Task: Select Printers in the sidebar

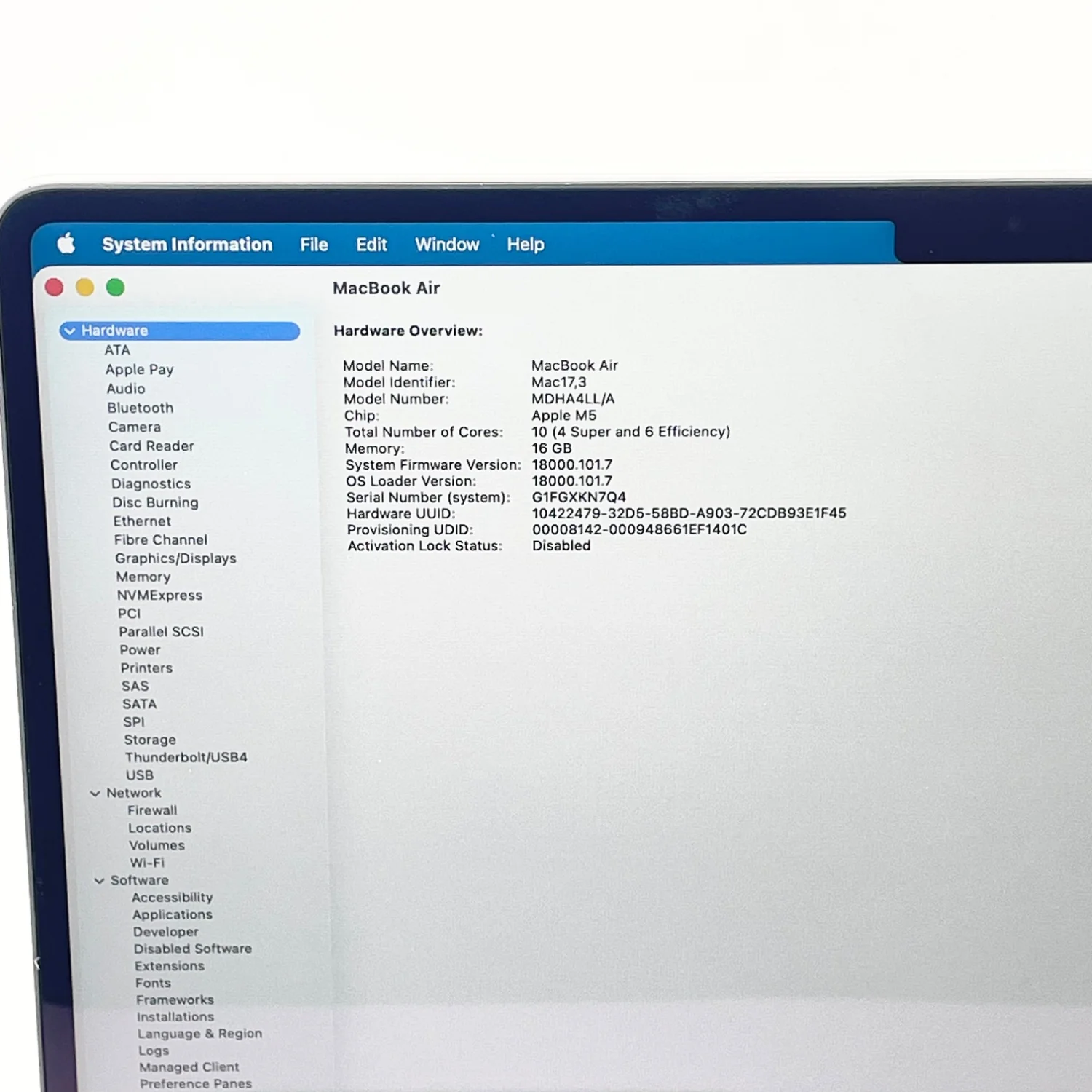Action: click(x=147, y=668)
